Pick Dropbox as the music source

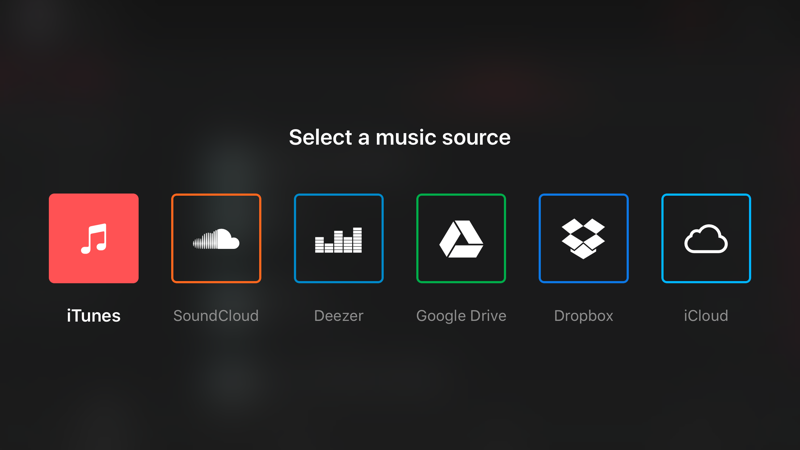point(583,239)
